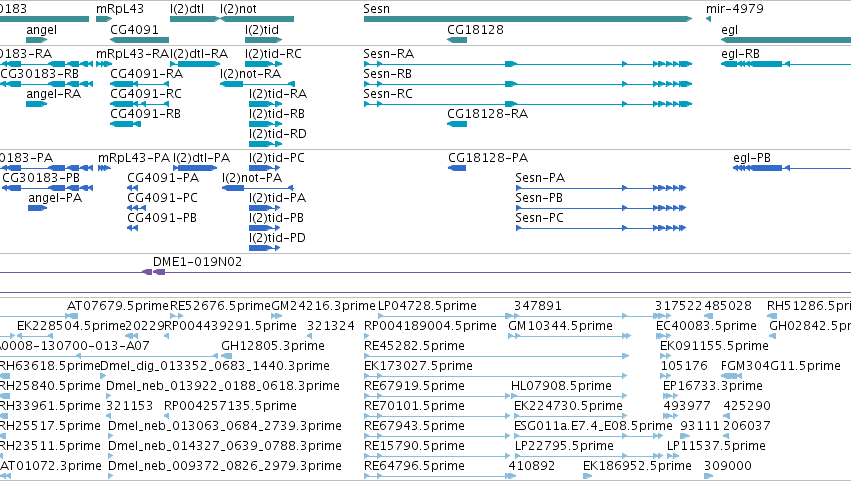Click the mRpL43-RA transcript label

pyautogui.click(x=133, y=54)
